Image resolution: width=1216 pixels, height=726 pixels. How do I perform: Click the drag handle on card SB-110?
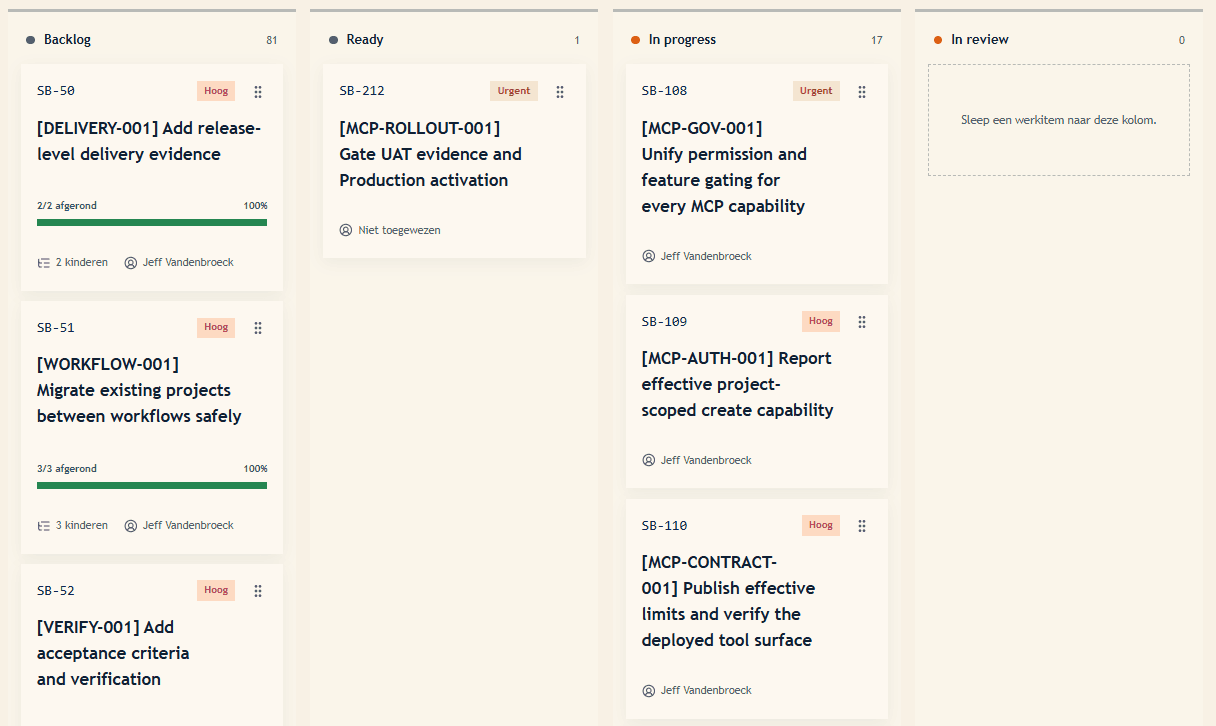coord(862,526)
